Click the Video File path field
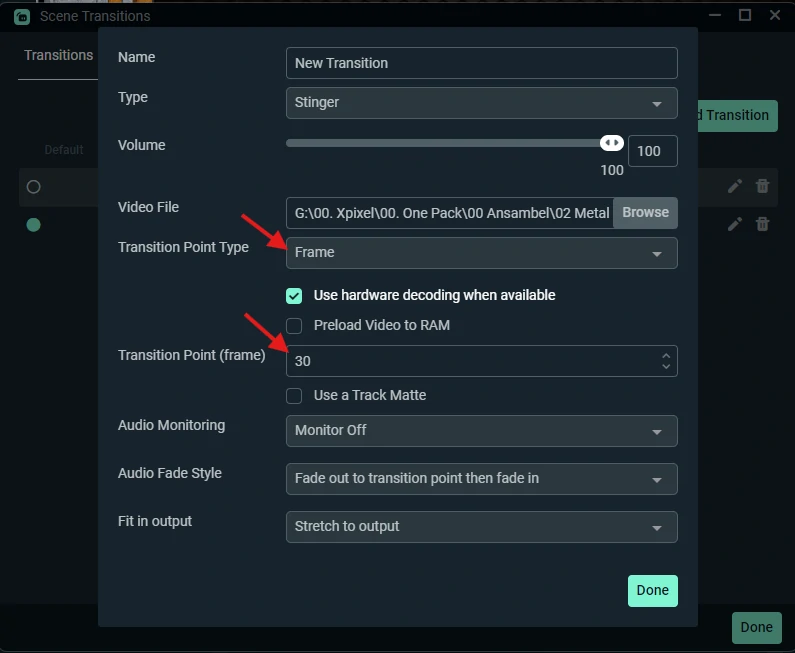 (450, 213)
